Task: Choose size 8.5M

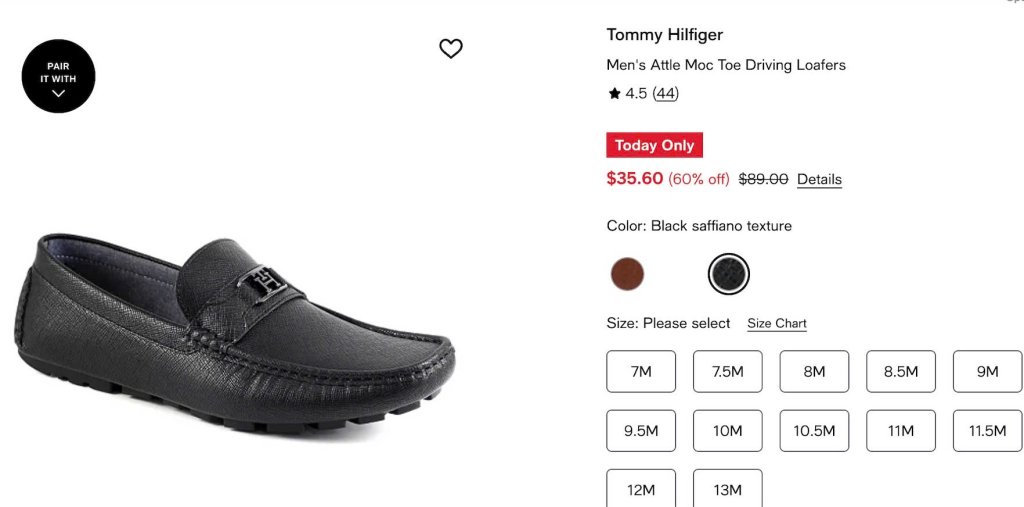Action: pos(901,371)
